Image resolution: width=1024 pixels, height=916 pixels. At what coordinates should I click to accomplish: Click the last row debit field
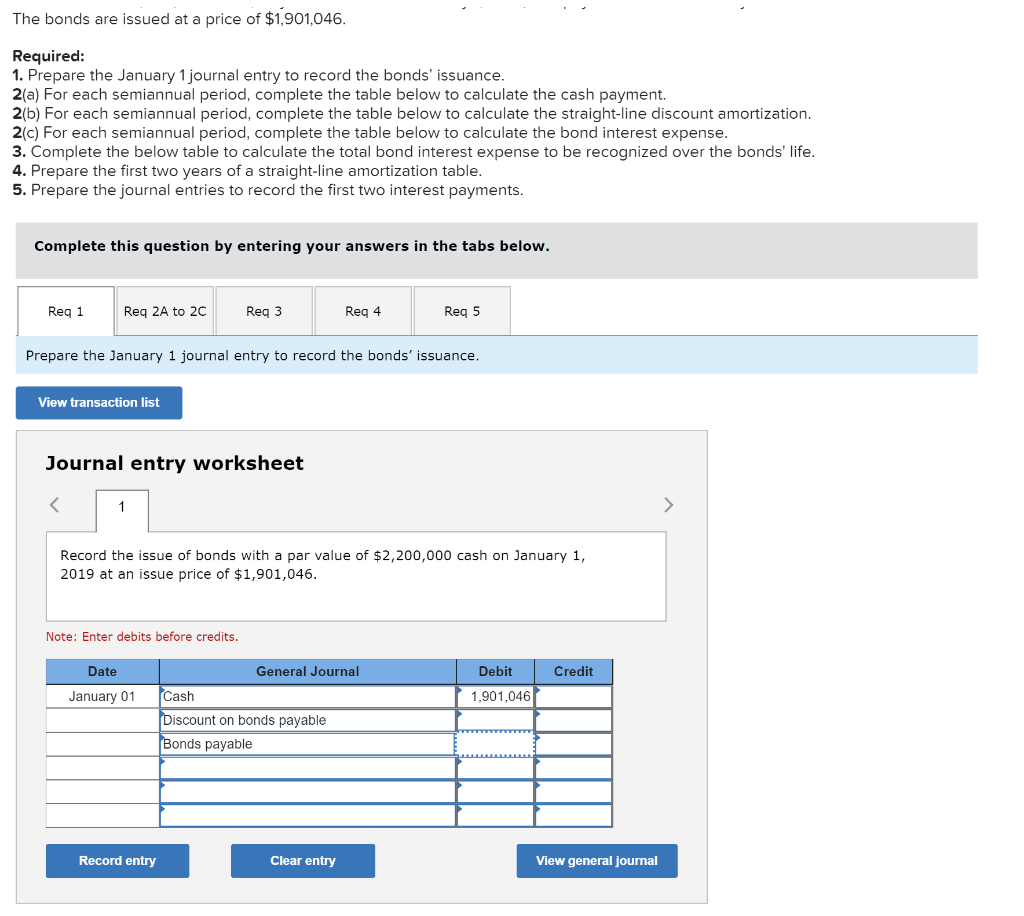point(496,816)
